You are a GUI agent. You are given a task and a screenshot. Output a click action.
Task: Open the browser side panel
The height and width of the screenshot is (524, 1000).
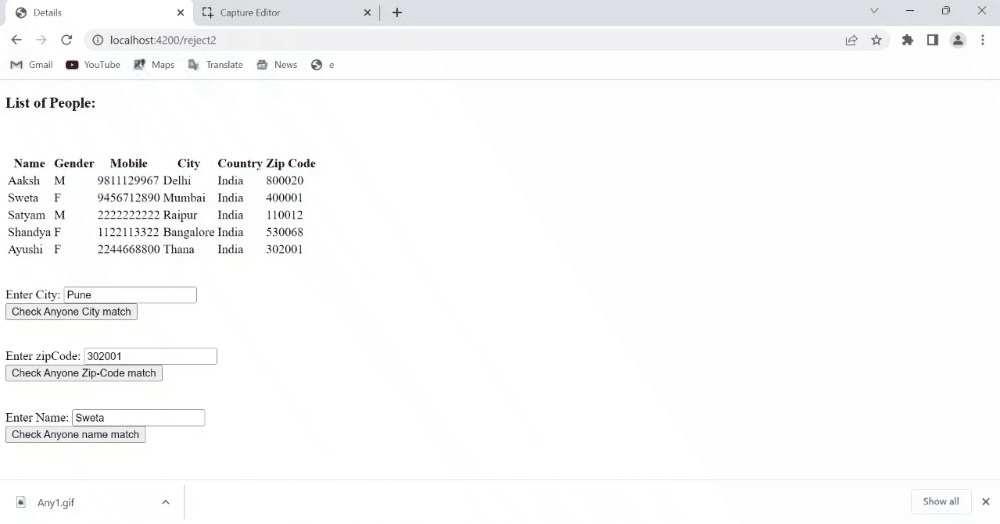pos(932,40)
